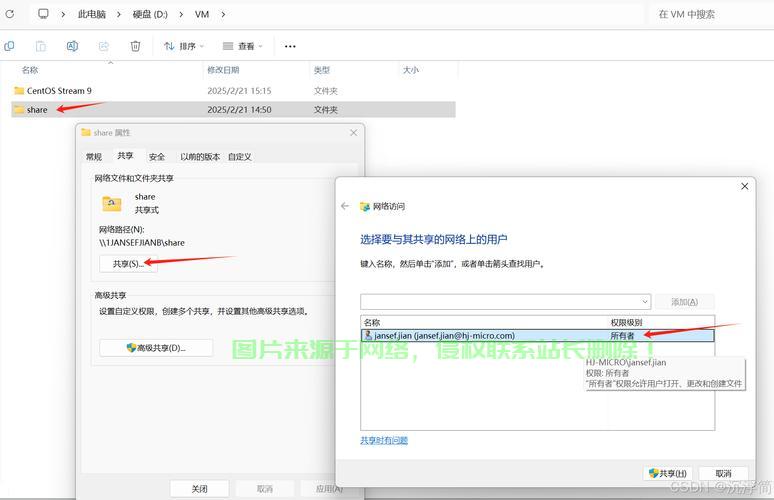Click the refresh icon in Explorer
The image size is (774, 500).
9,14
